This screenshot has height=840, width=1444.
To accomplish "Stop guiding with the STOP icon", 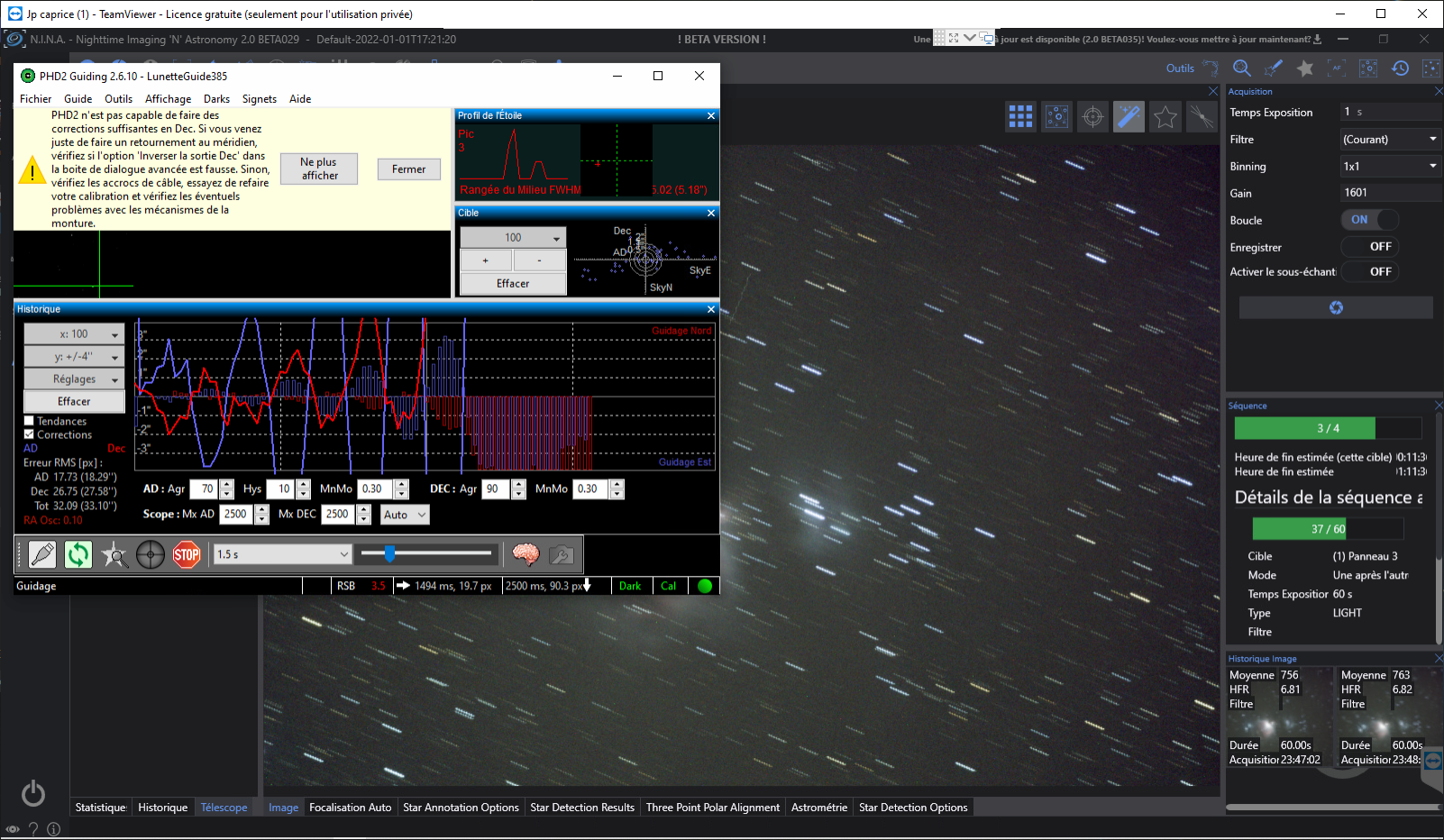I will click(187, 554).
